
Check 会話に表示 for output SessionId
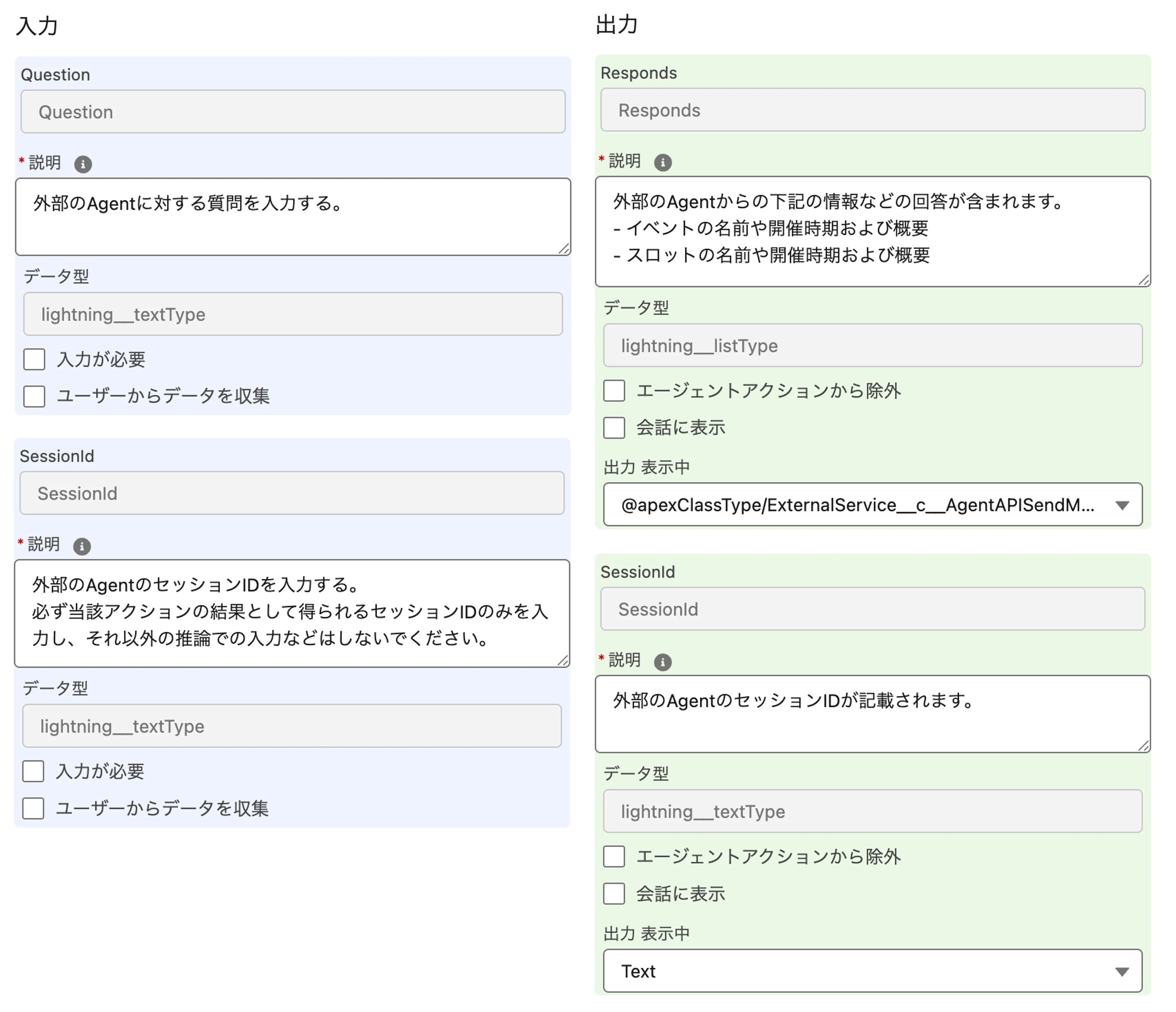(x=614, y=894)
